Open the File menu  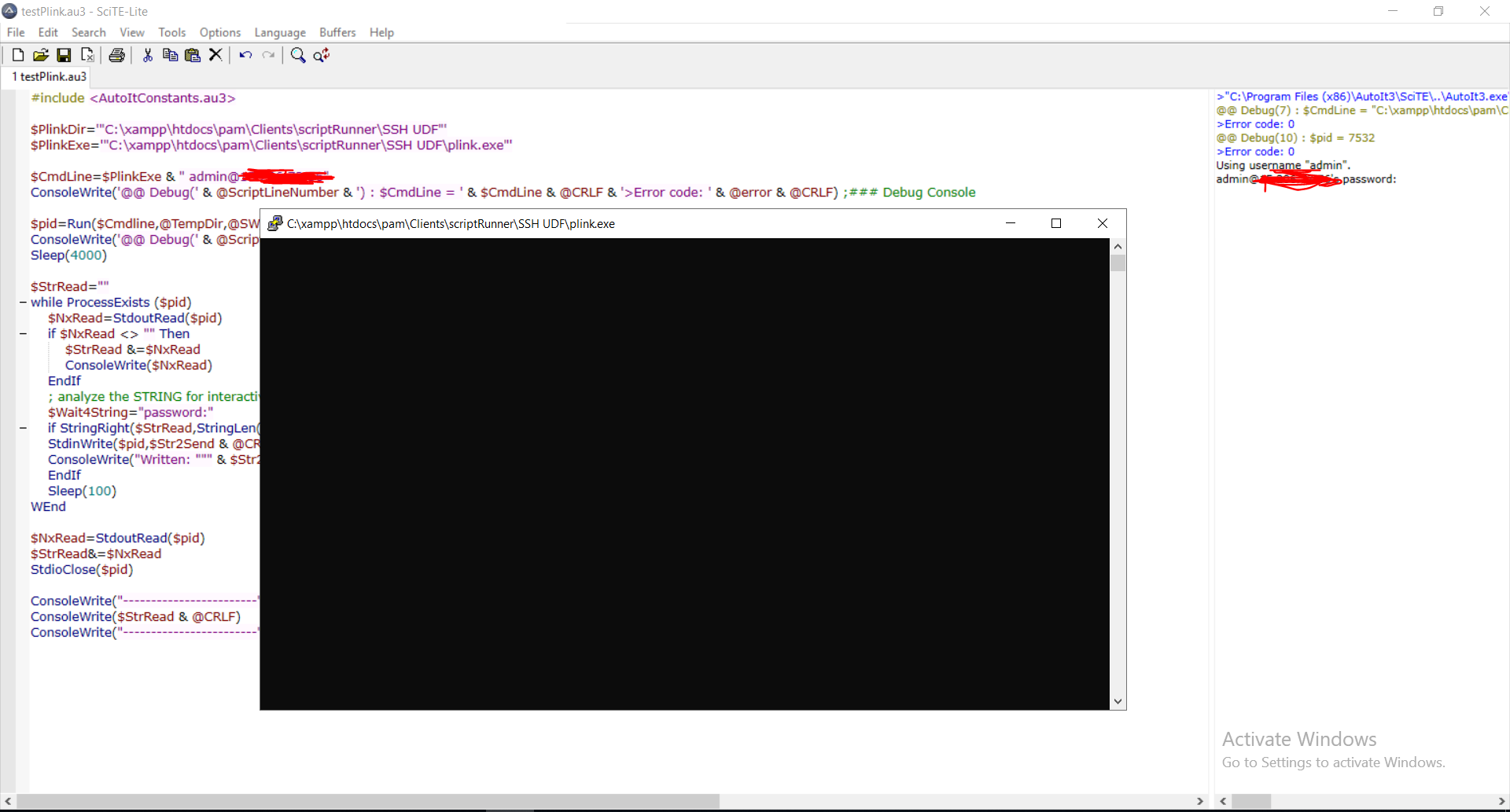tap(16, 32)
